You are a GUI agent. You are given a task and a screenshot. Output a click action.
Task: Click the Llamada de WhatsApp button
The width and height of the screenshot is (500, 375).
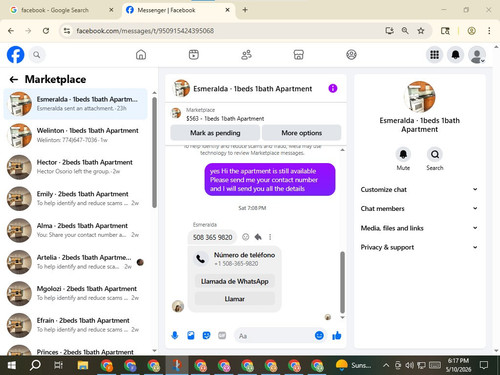point(235,281)
